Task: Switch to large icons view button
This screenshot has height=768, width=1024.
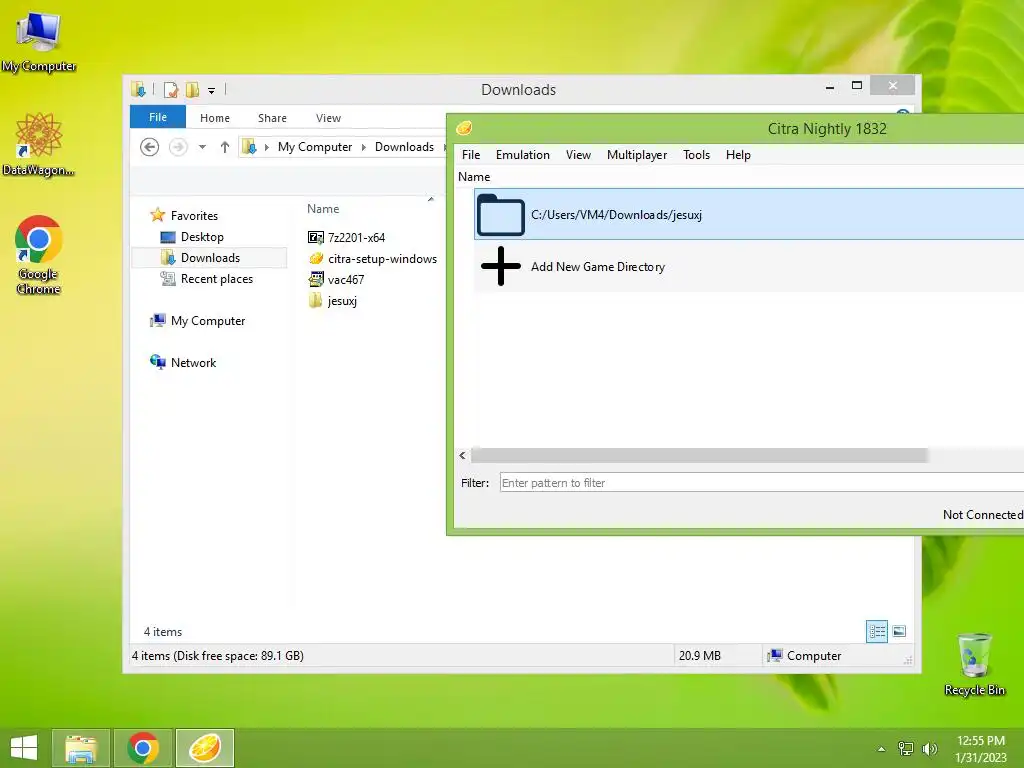Action: pyautogui.click(x=899, y=631)
